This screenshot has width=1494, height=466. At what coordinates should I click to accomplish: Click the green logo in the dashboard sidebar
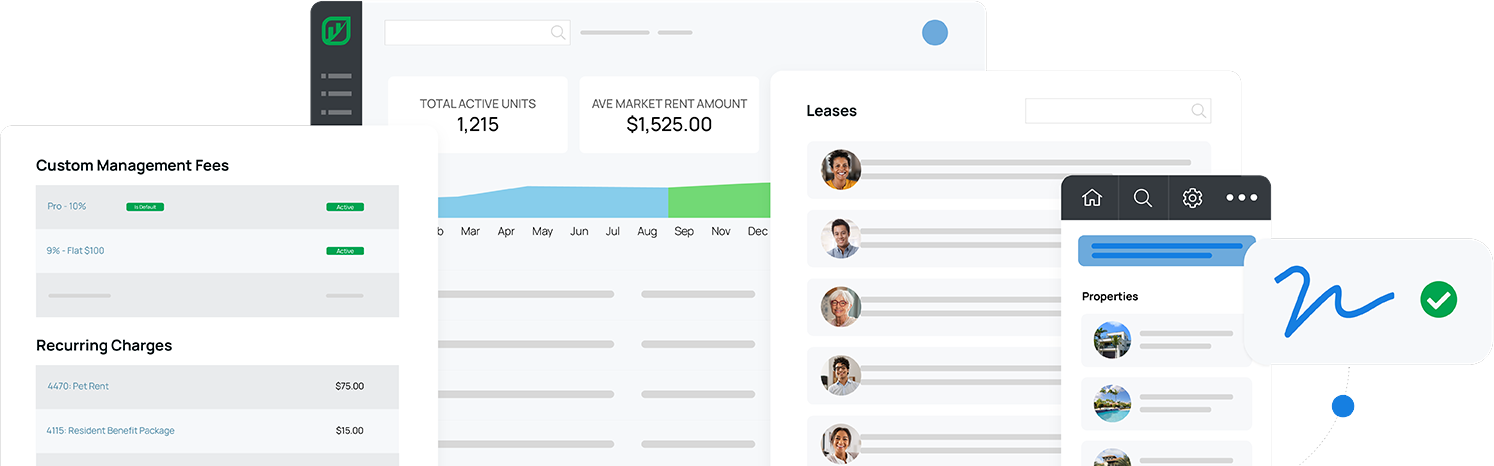336,31
